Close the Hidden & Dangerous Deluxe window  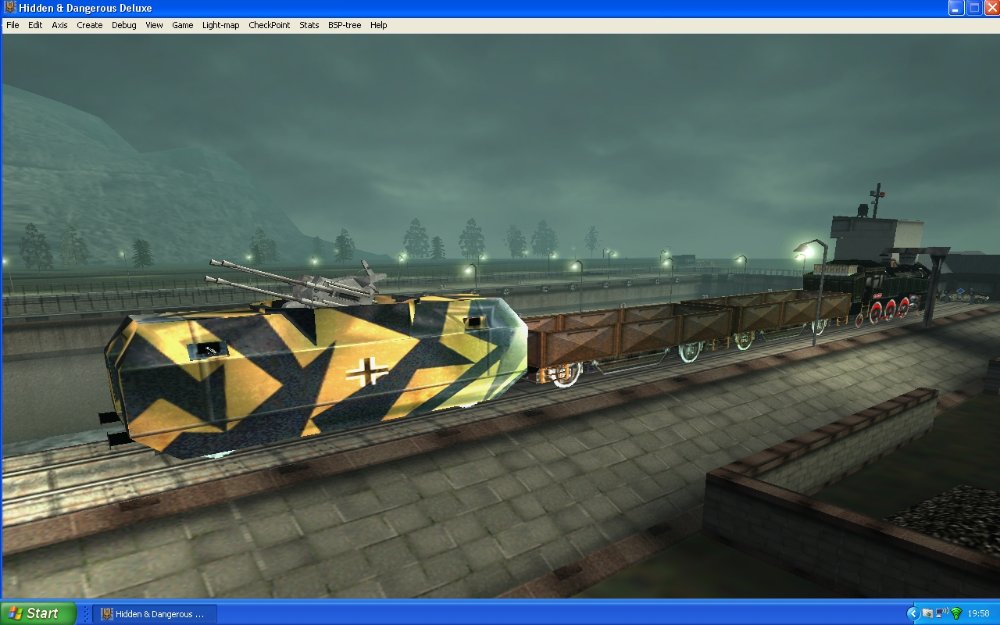coord(991,8)
